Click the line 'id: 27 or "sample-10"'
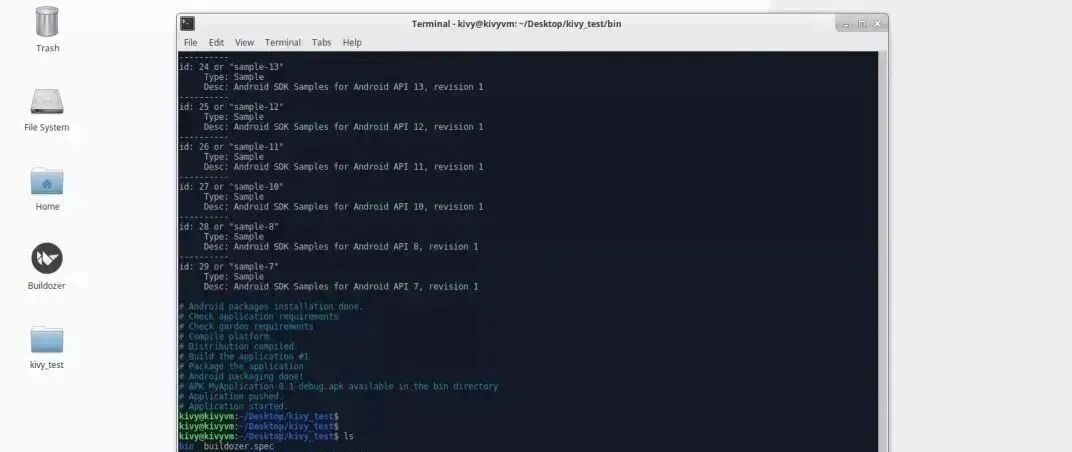The image size is (1072, 452). (231, 187)
